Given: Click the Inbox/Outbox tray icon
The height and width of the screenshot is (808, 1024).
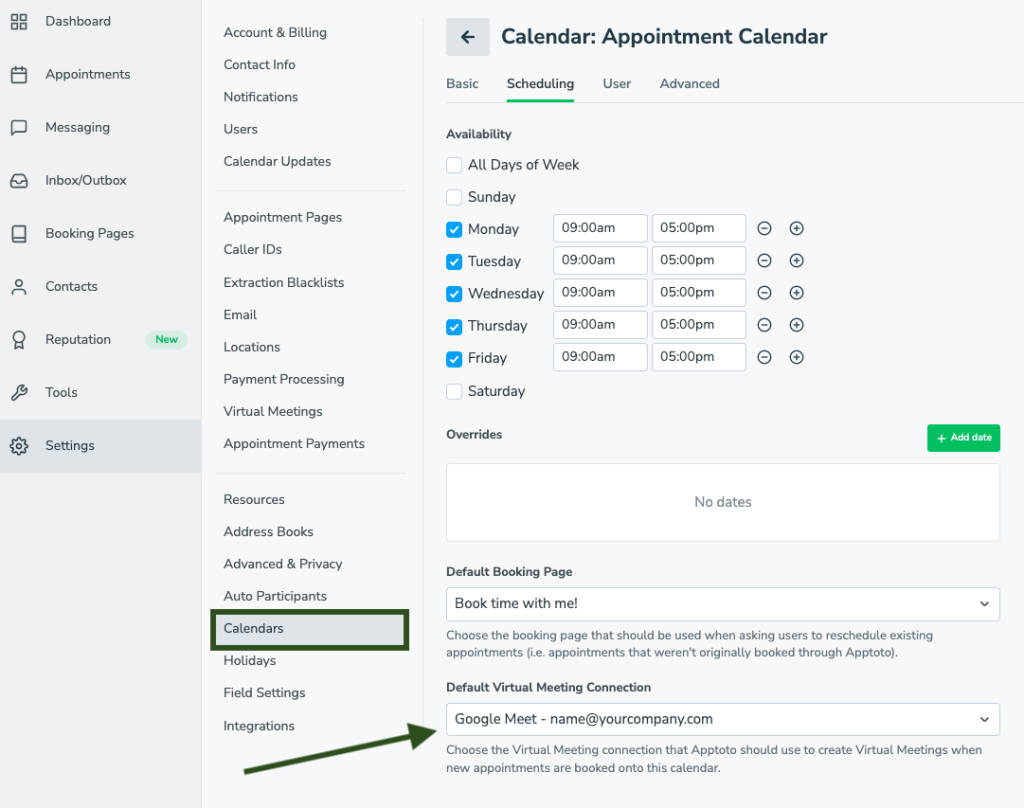Looking at the screenshot, I should click(x=19, y=181).
